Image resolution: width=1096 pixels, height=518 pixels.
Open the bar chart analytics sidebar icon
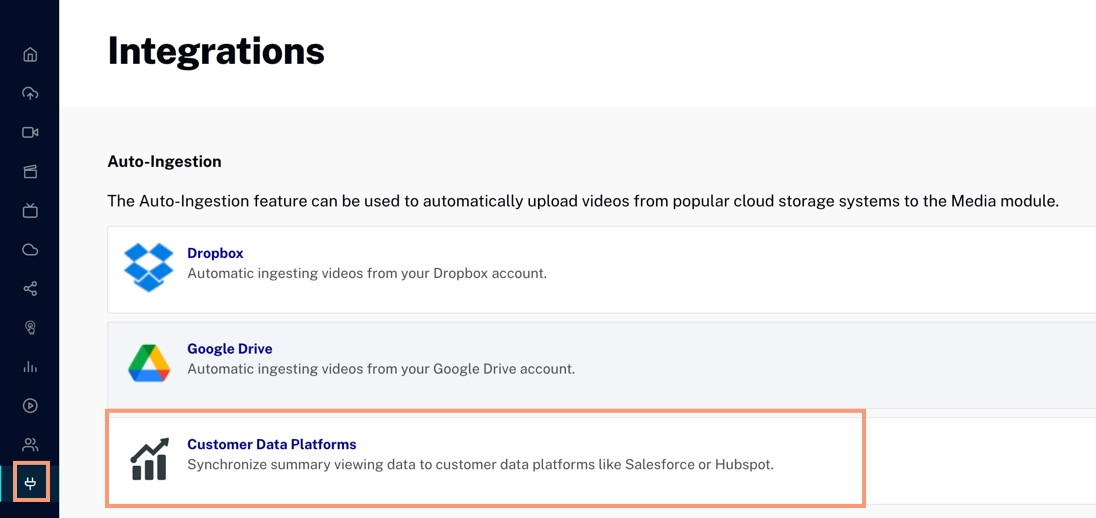(30, 367)
